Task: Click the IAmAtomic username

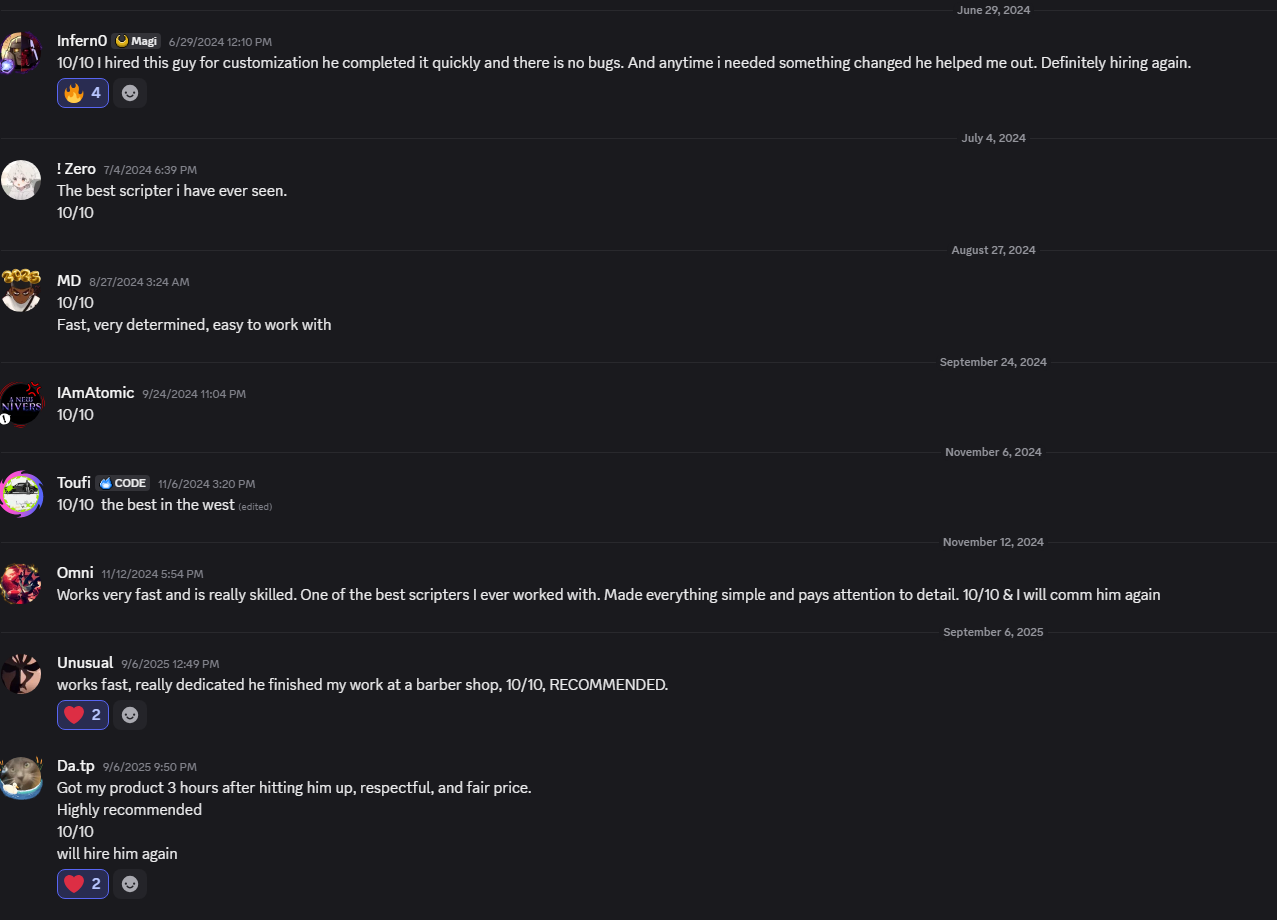Action: point(95,393)
